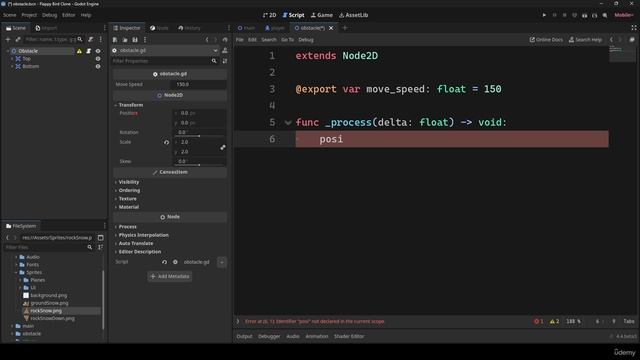The height and width of the screenshot is (360, 640).
Task: Open Inspector property tools menu
Action: click(225, 61)
